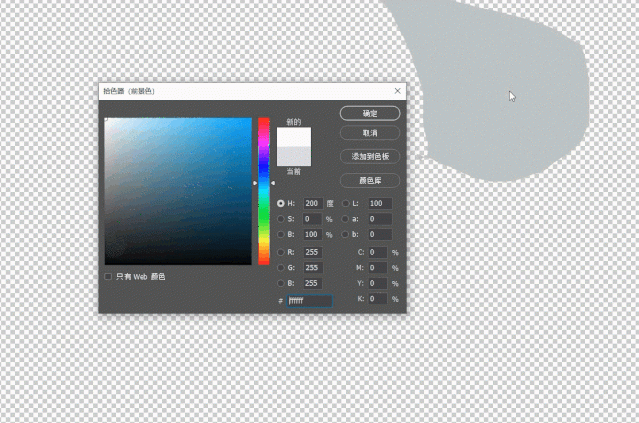Click the M magenta percentage field
639x423 pixels.
click(x=377, y=268)
